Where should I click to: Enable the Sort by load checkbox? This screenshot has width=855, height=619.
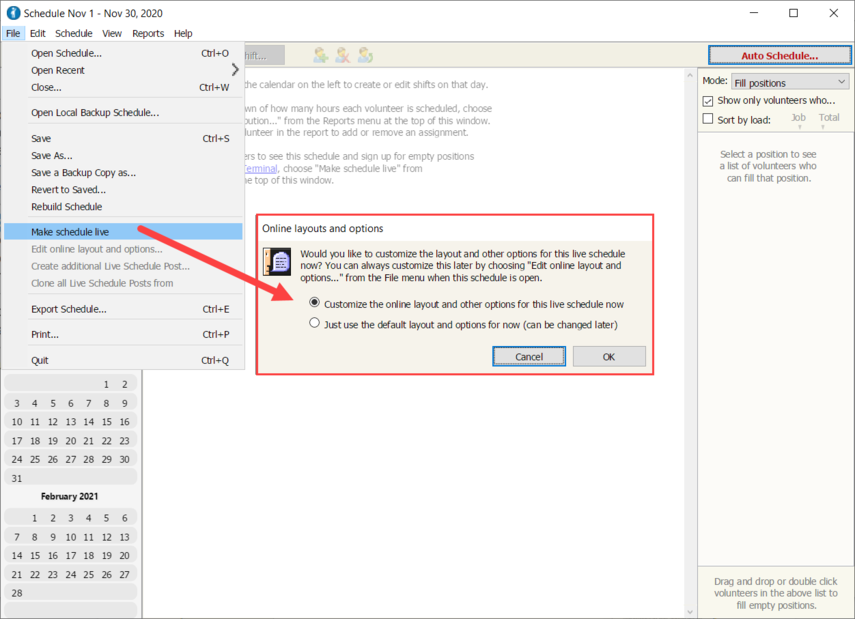(708, 119)
